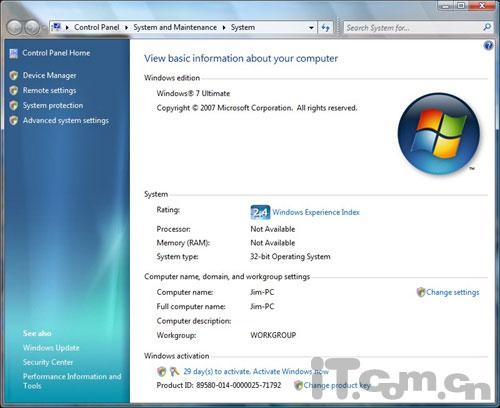This screenshot has height=408, width=500.
Task: Open Help via blue question mark icon
Action: [488, 45]
